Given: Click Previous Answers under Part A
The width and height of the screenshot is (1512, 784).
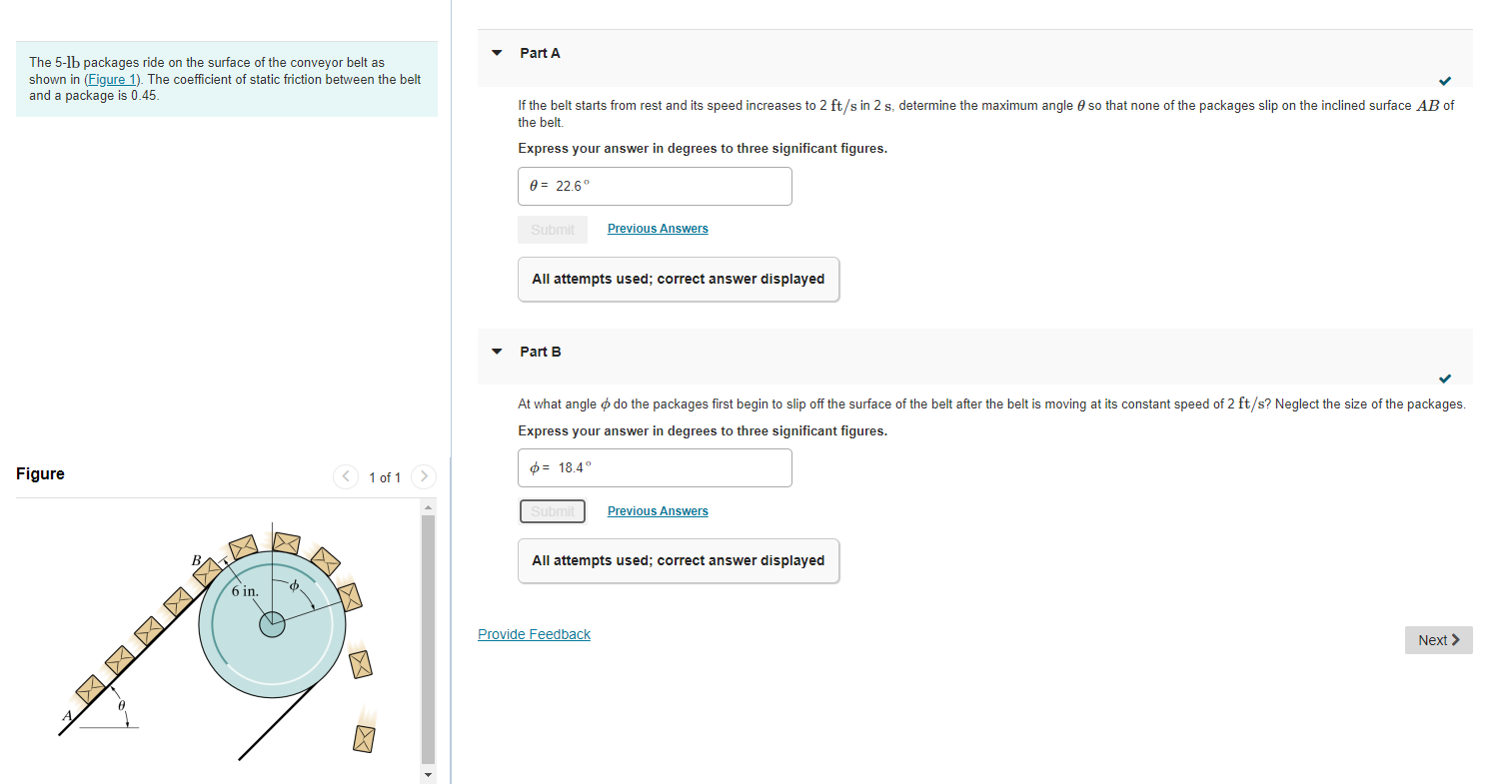Looking at the screenshot, I should [x=657, y=228].
